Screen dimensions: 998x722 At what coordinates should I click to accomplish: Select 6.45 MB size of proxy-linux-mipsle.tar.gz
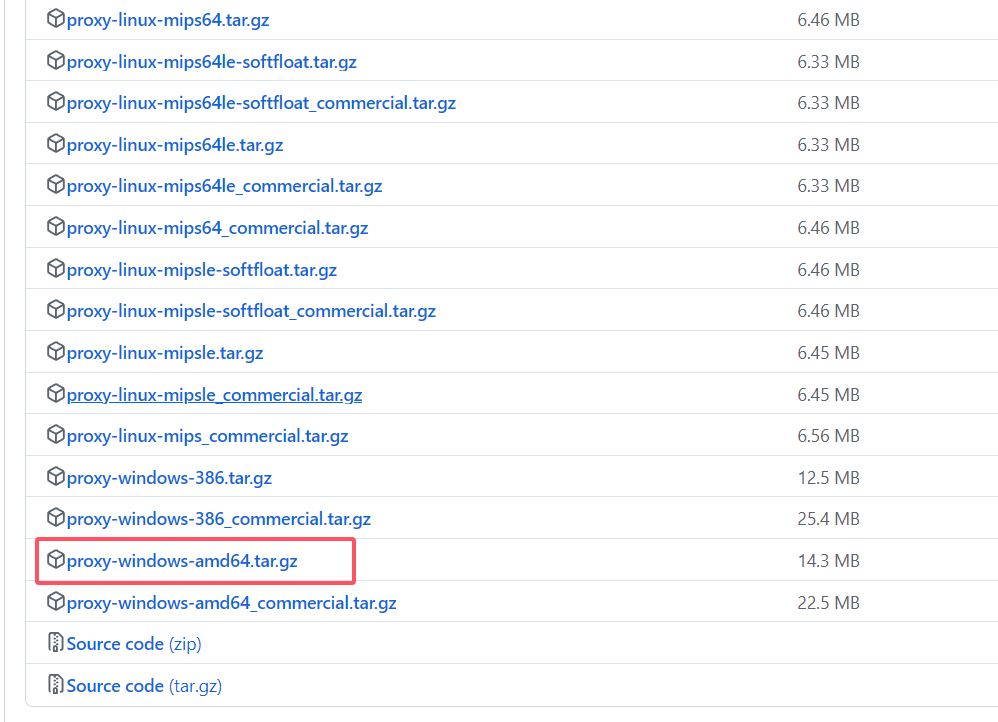(x=829, y=353)
